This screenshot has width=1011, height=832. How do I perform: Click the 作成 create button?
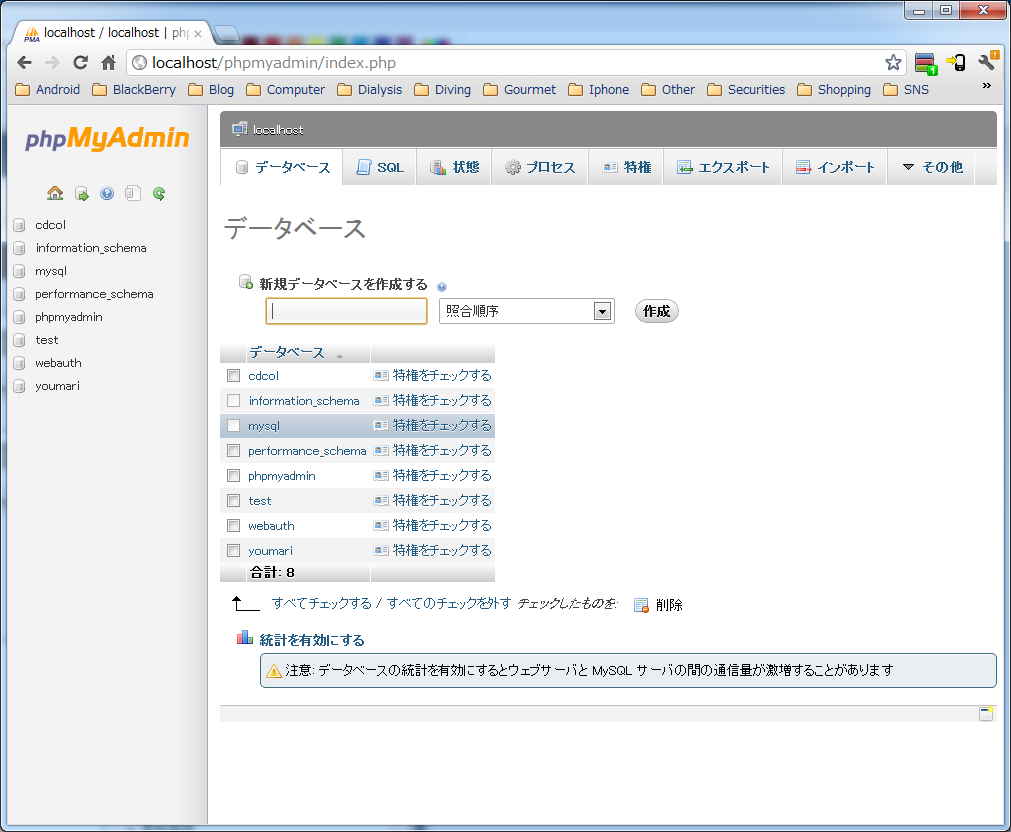(656, 311)
